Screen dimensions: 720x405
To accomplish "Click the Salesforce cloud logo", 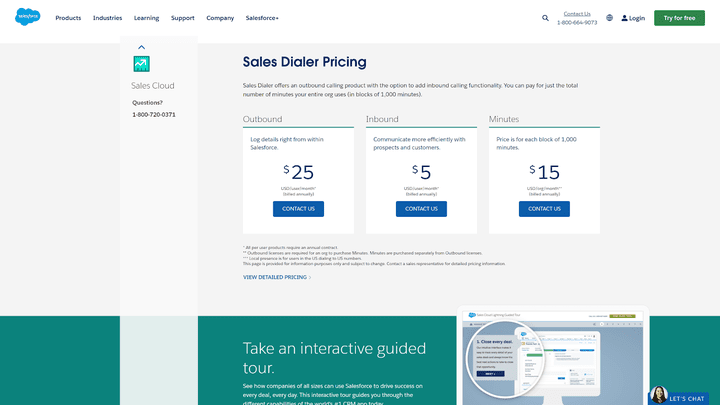I will [28, 17].
